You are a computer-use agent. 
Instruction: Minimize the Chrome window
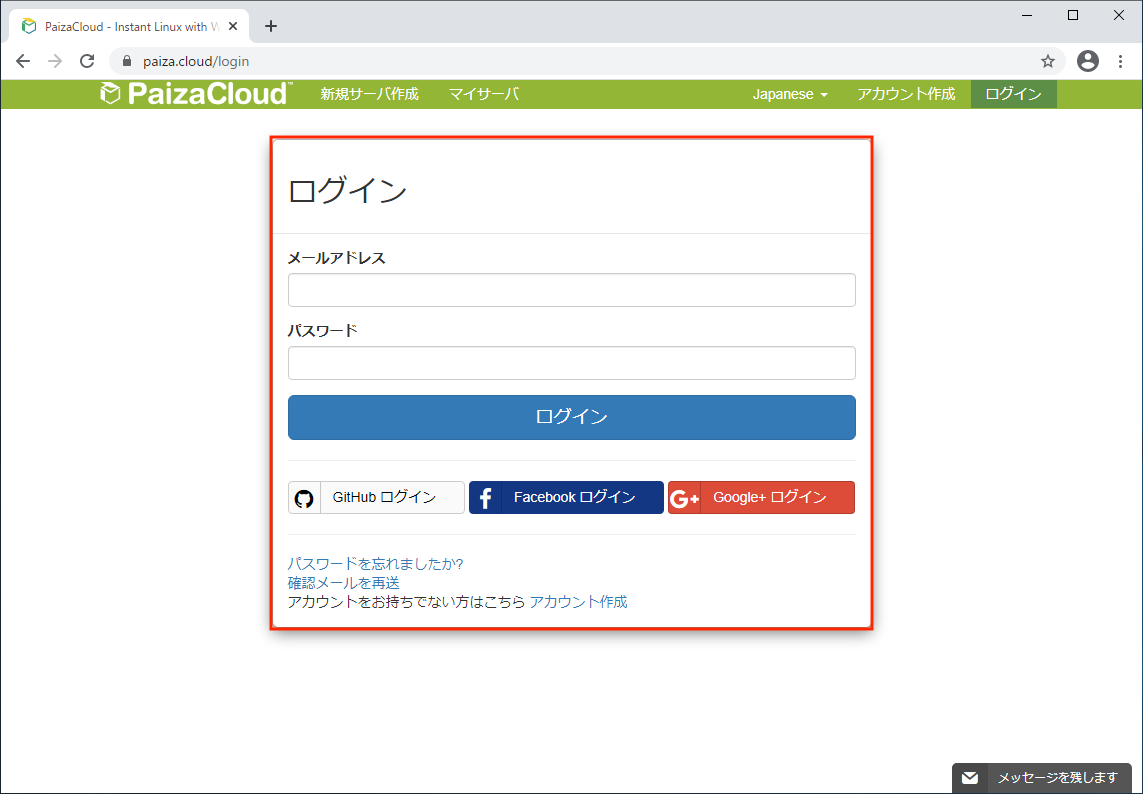[x=1027, y=15]
